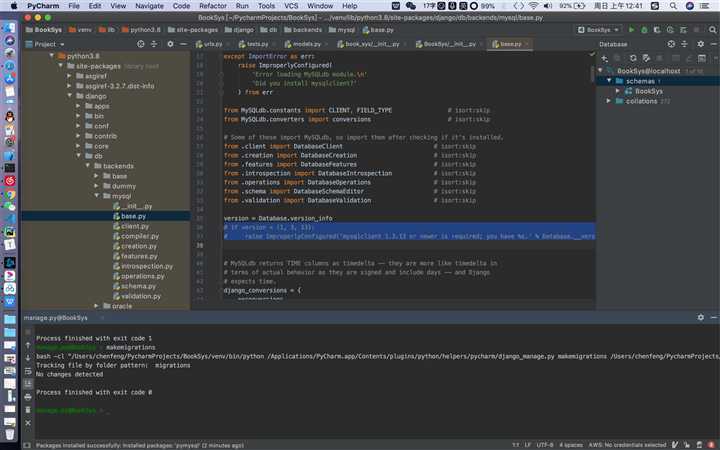Collapse schemas node in Database tree

tap(609, 81)
